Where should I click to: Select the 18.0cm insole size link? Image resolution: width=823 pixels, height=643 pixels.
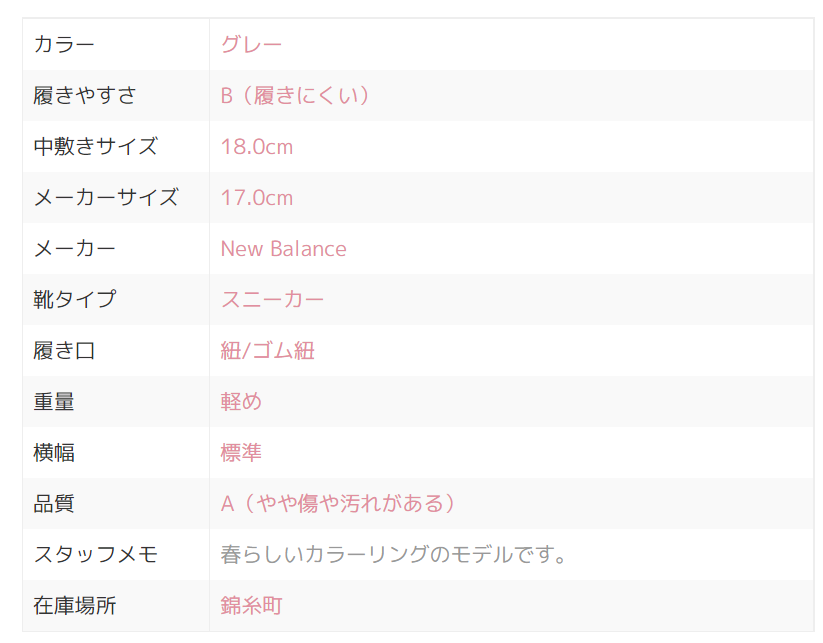257,147
